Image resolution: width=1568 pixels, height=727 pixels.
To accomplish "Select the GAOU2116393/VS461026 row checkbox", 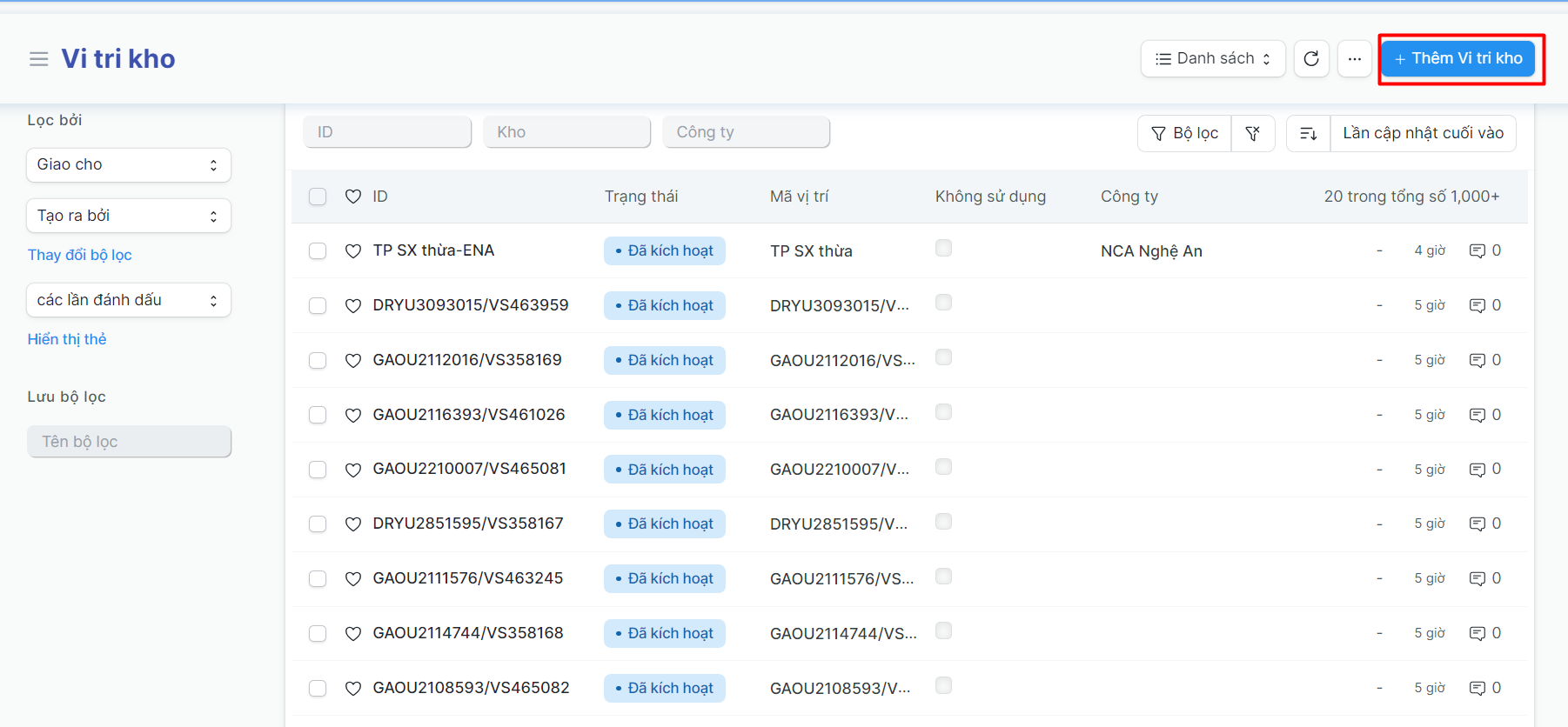I will 318,416.
